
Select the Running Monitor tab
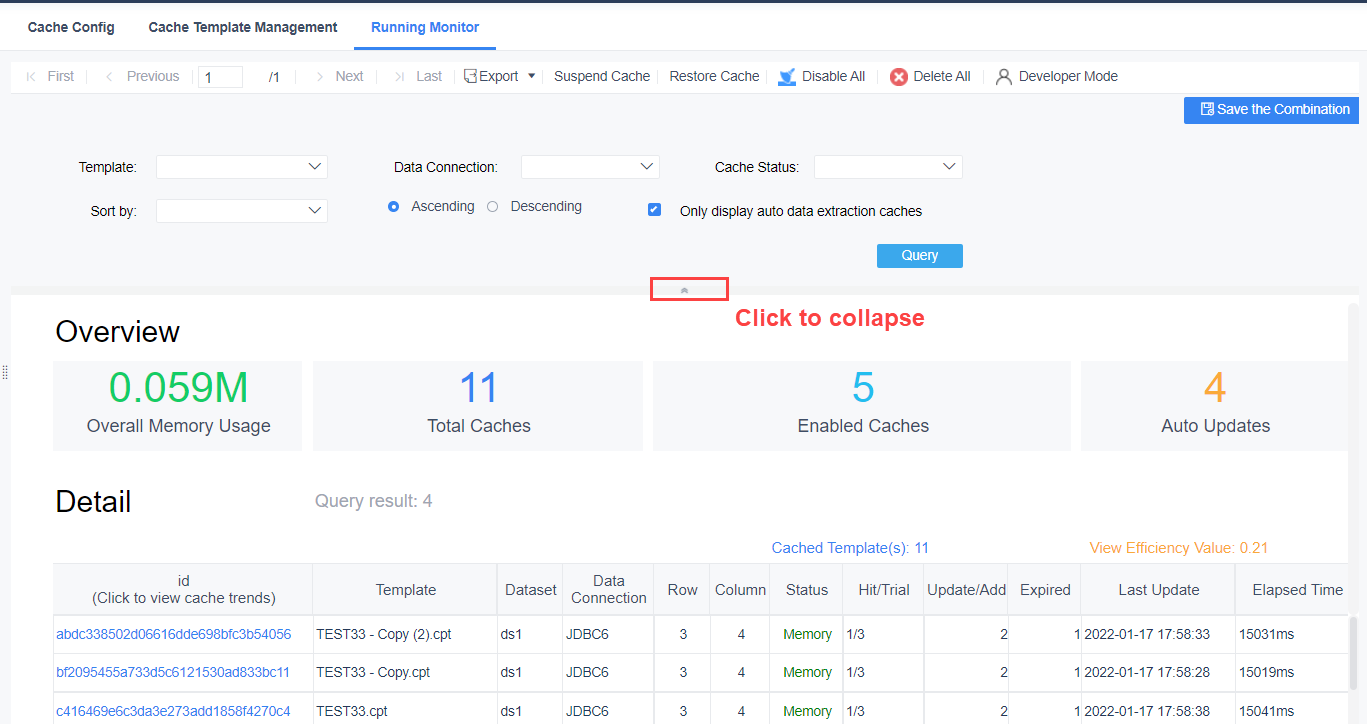pyautogui.click(x=425, y=27)
